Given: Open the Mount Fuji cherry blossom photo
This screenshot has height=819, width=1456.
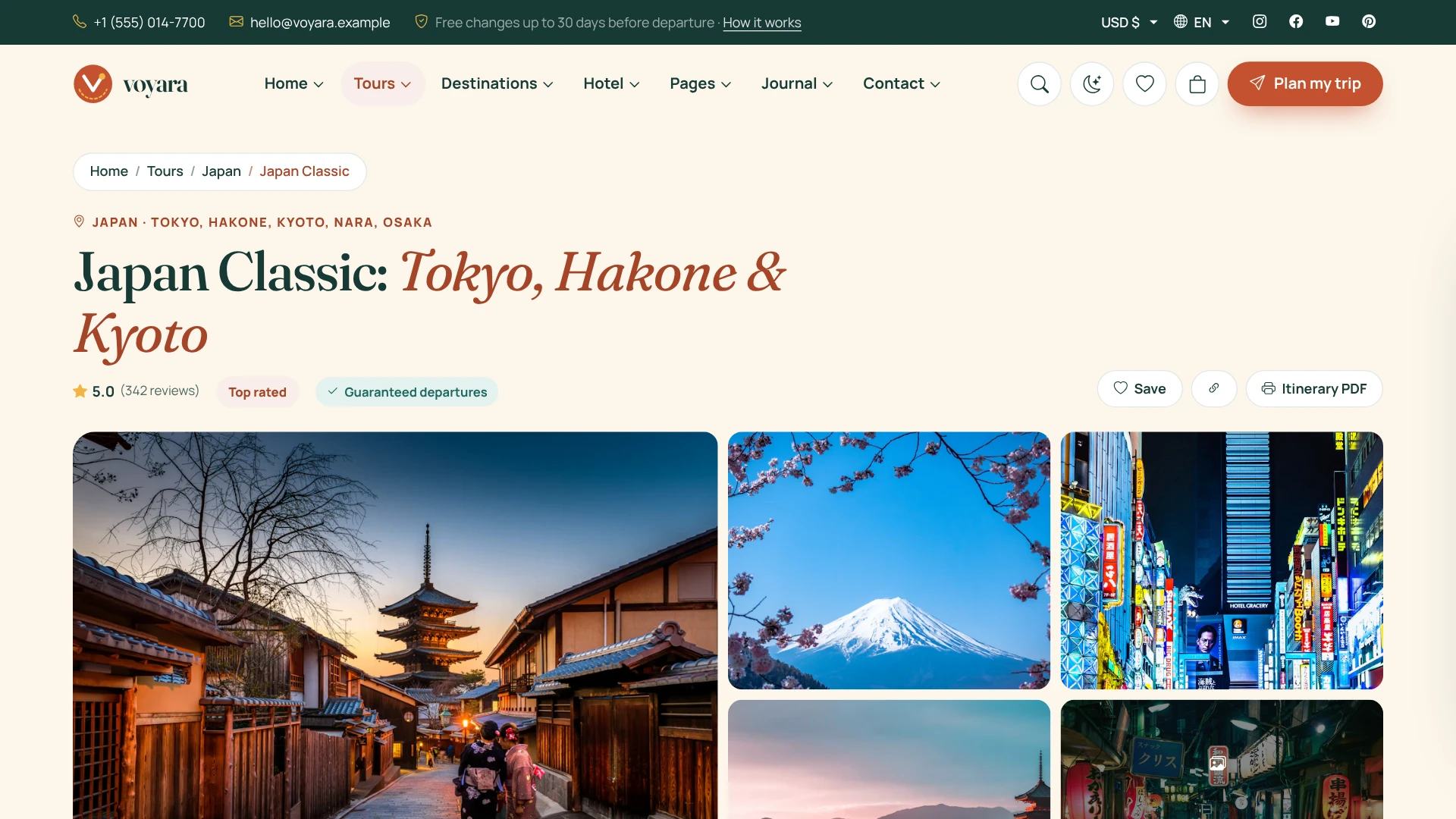Looking at the screenshot, I should (889, 560).
